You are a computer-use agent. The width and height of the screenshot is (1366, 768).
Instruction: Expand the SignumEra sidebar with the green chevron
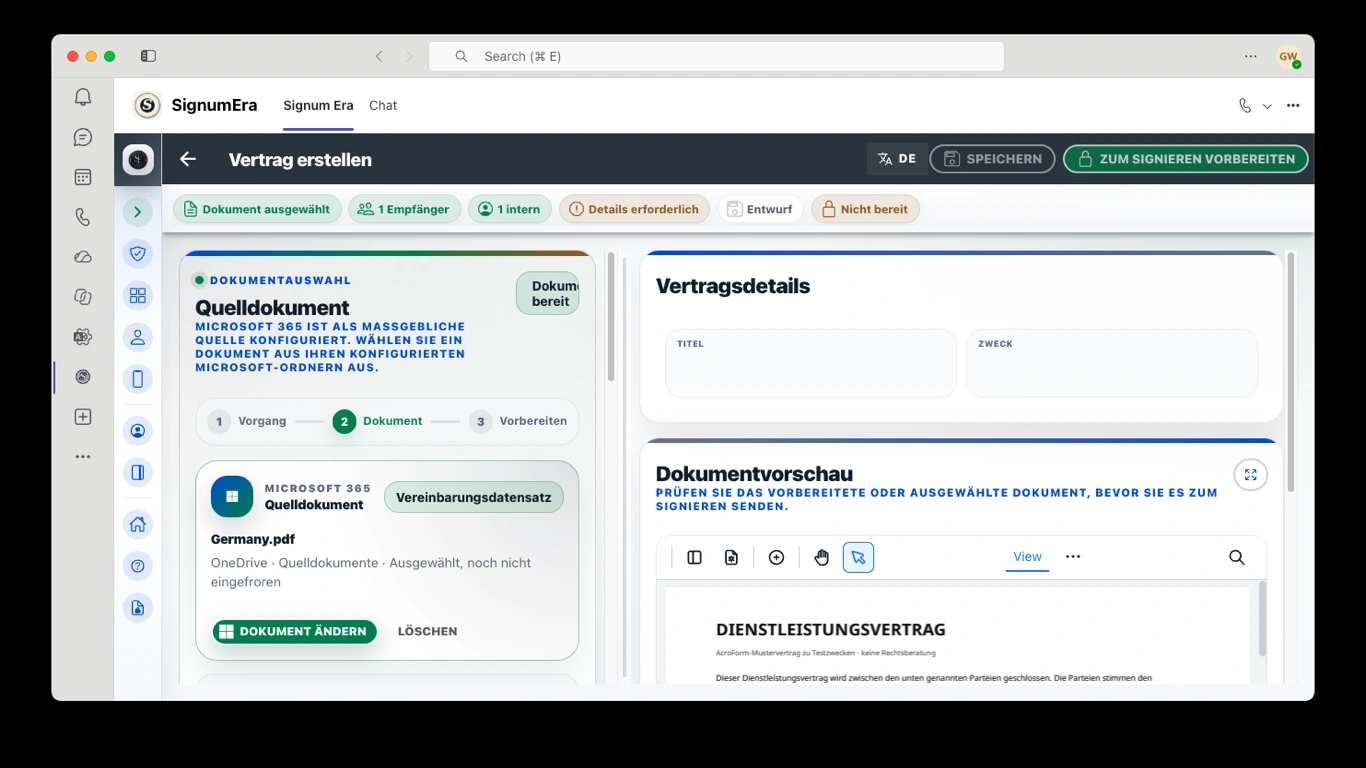[x=138, y=211]
